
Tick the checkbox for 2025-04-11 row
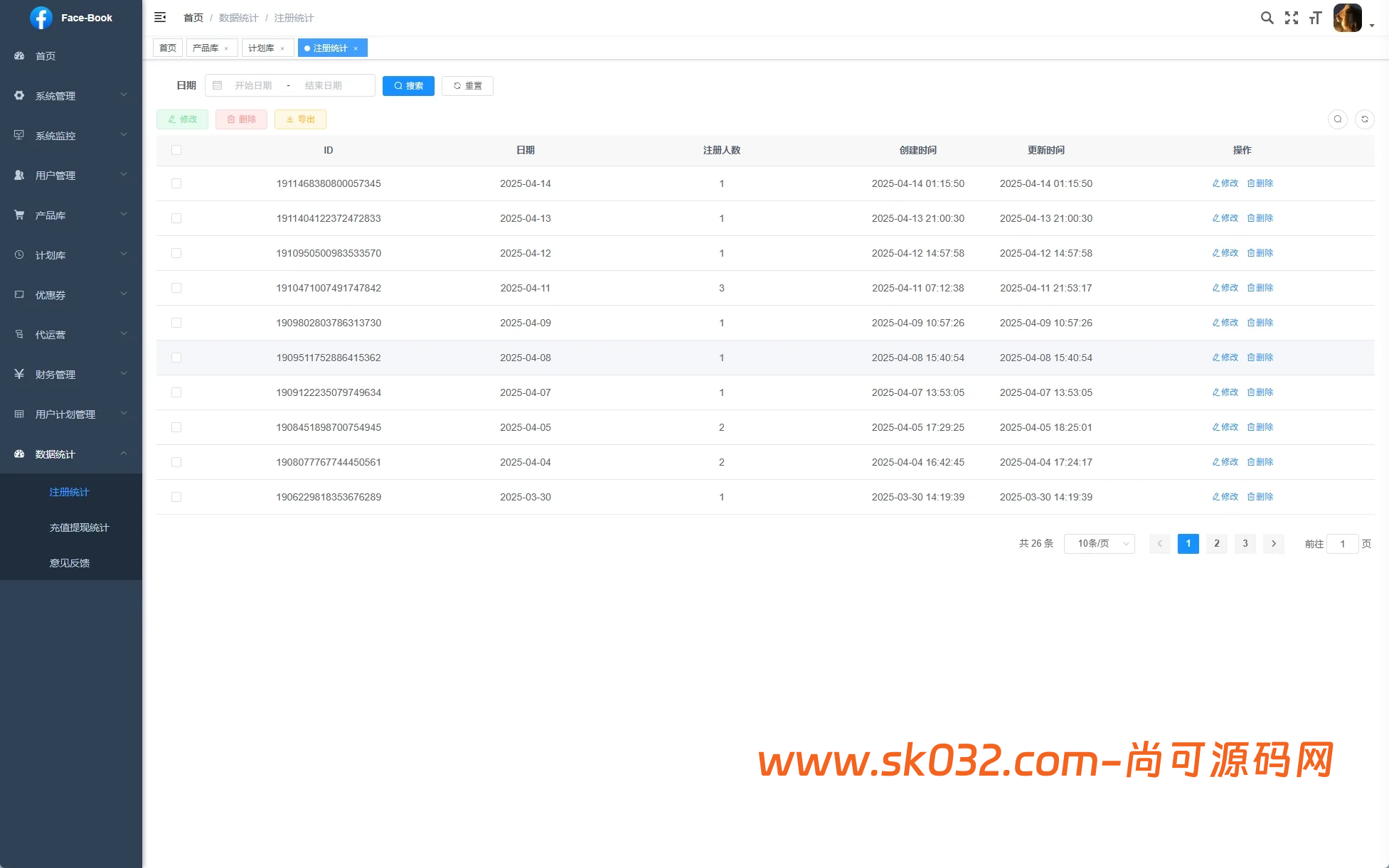tap(176, 288)
